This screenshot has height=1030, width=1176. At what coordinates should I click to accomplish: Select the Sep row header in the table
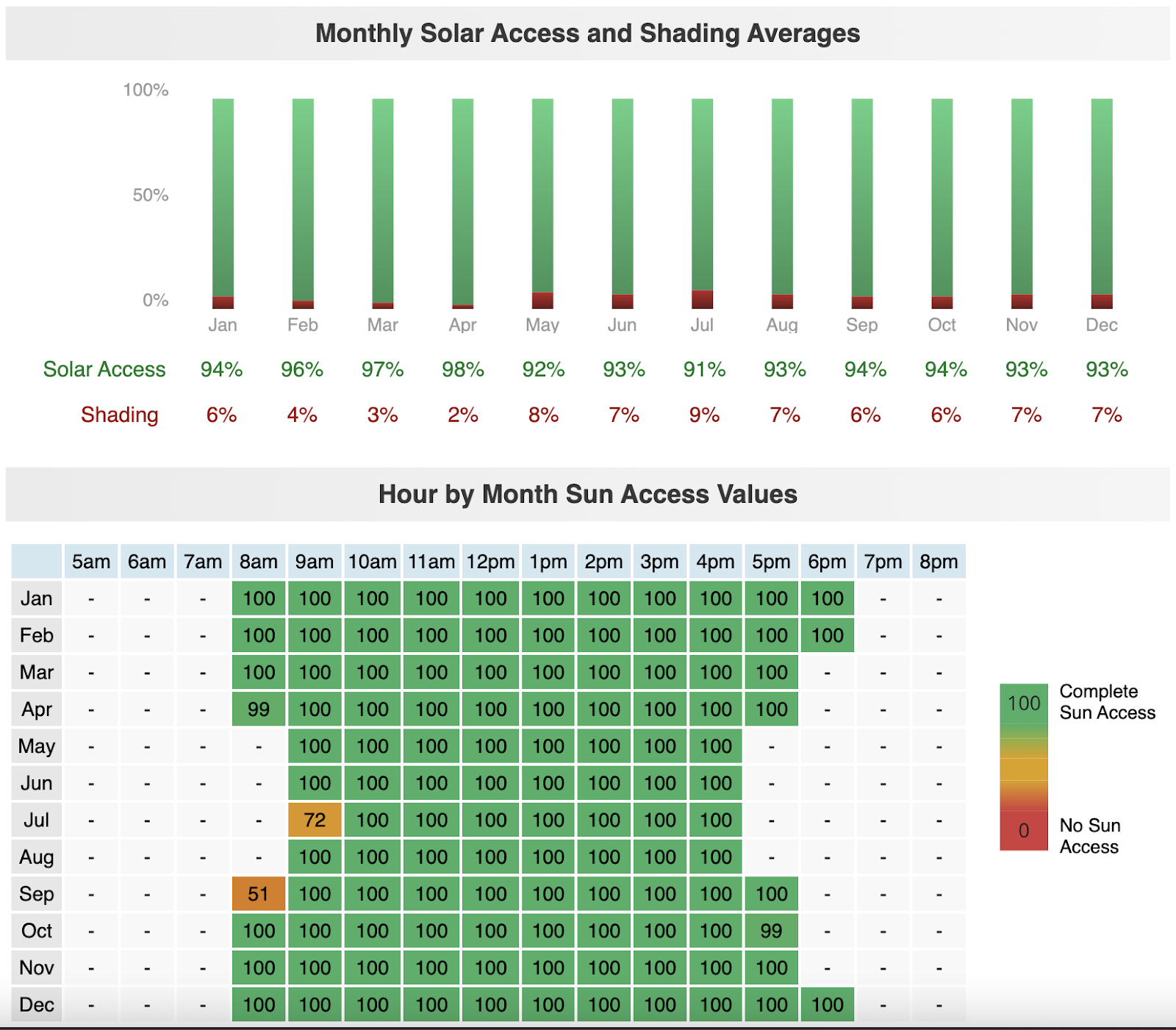37,893
